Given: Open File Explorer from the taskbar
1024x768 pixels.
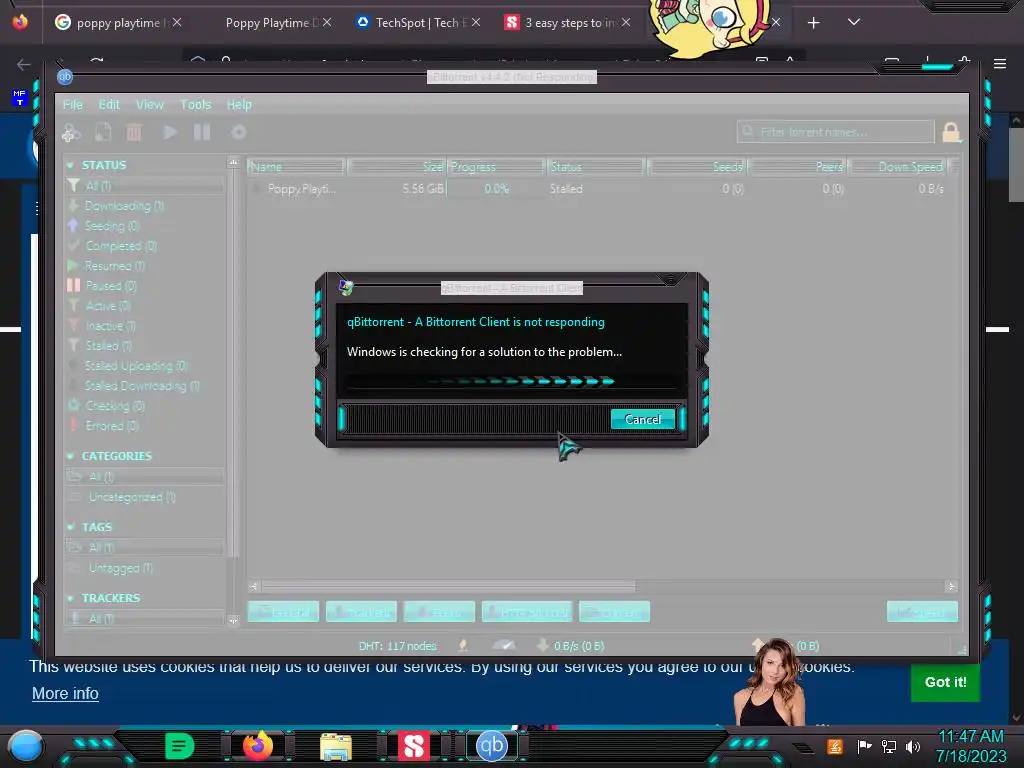Looking at the screenshot, I should (x=336, y=746).
